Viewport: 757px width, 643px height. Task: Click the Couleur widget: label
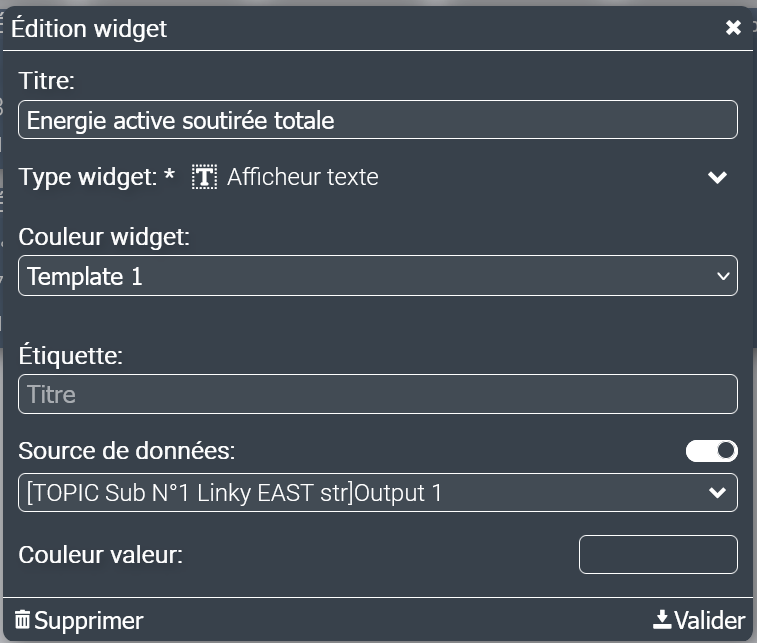pyautogui.click(x=105, y=237)
